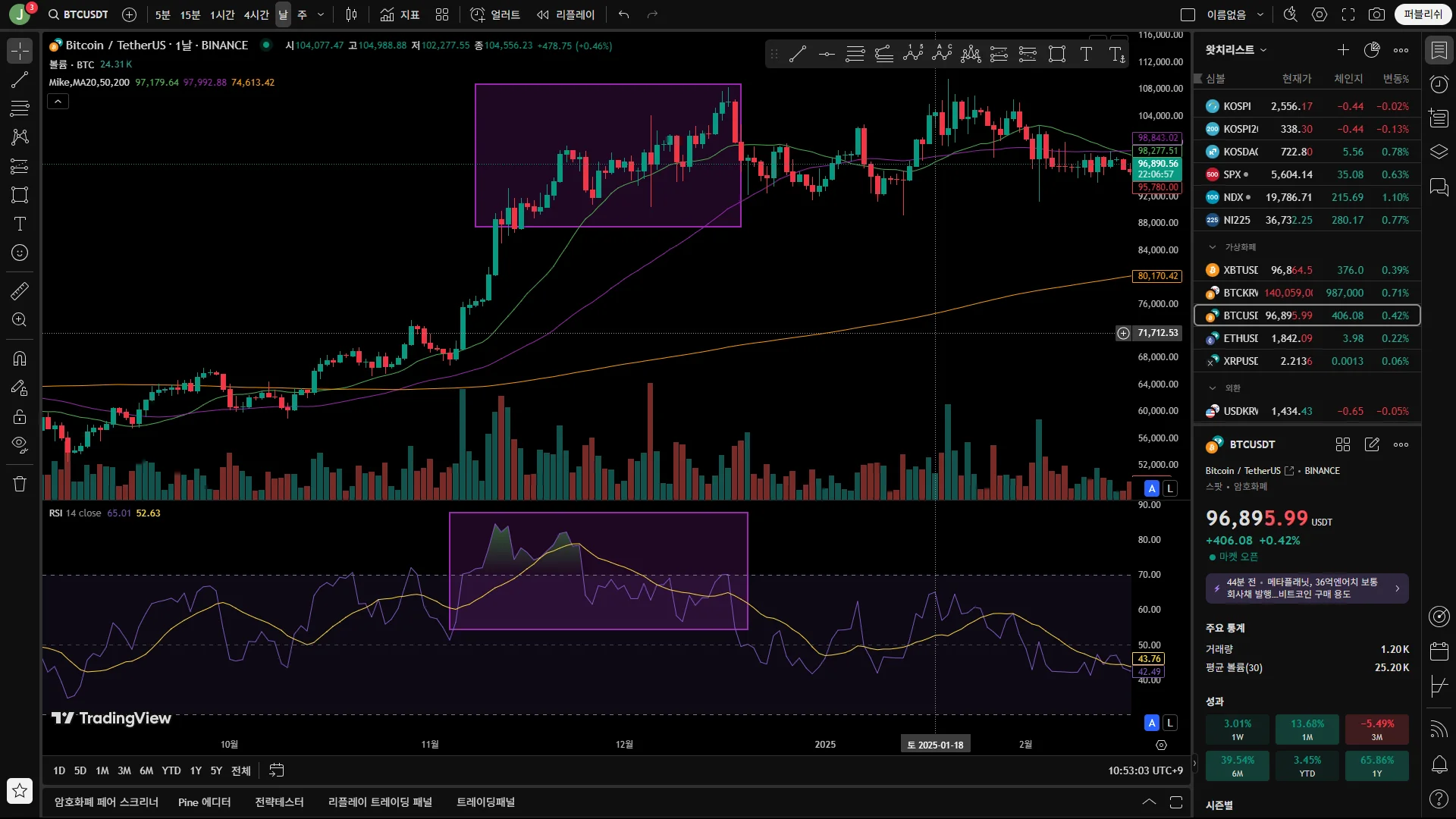Image resolution: width=1456 pixels, height=819 pixels.
Task: Toggle hide all drawings eye icon
Action: pyautogui.click(x=20, y=444)
